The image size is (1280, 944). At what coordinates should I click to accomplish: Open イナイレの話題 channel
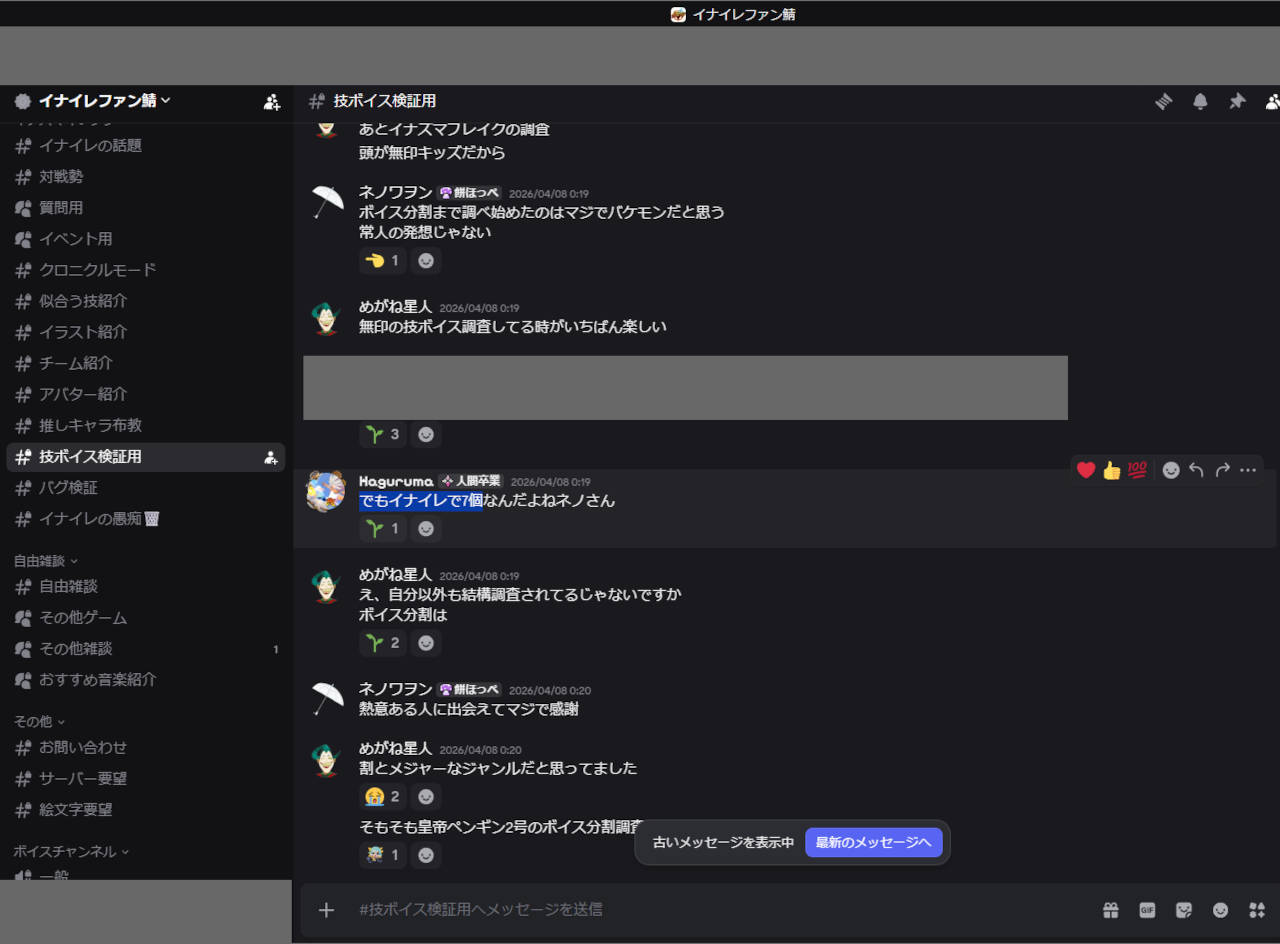click(x=146, y=146)
